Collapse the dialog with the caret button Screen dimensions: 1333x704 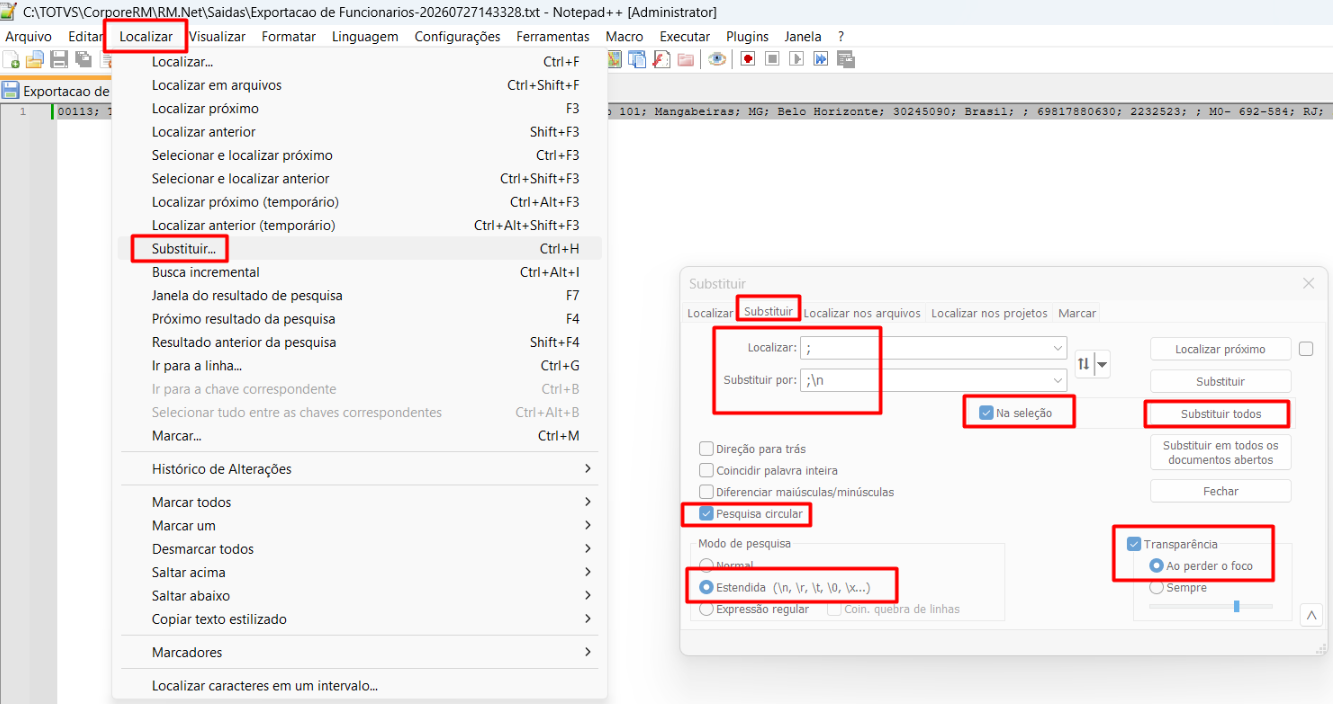pyautogui.click(x=1311, y=616)
